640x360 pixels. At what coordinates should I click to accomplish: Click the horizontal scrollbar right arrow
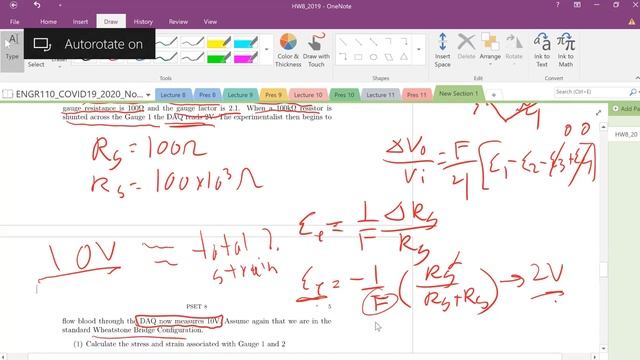pos(594,356)
